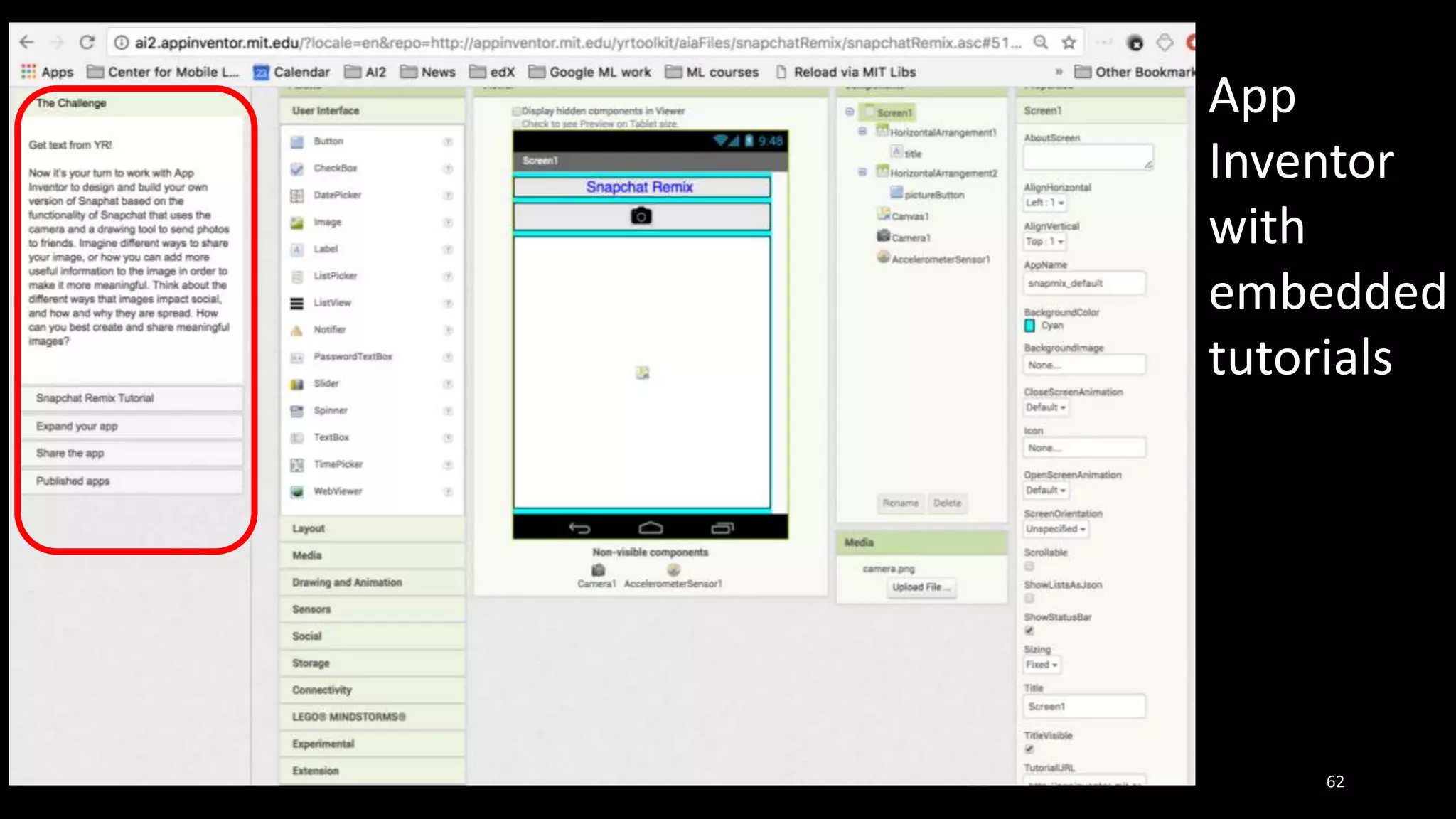This screenshot has height=819, width=1456.
Task: Select the ListPicker palette icon
Action: 297,276
